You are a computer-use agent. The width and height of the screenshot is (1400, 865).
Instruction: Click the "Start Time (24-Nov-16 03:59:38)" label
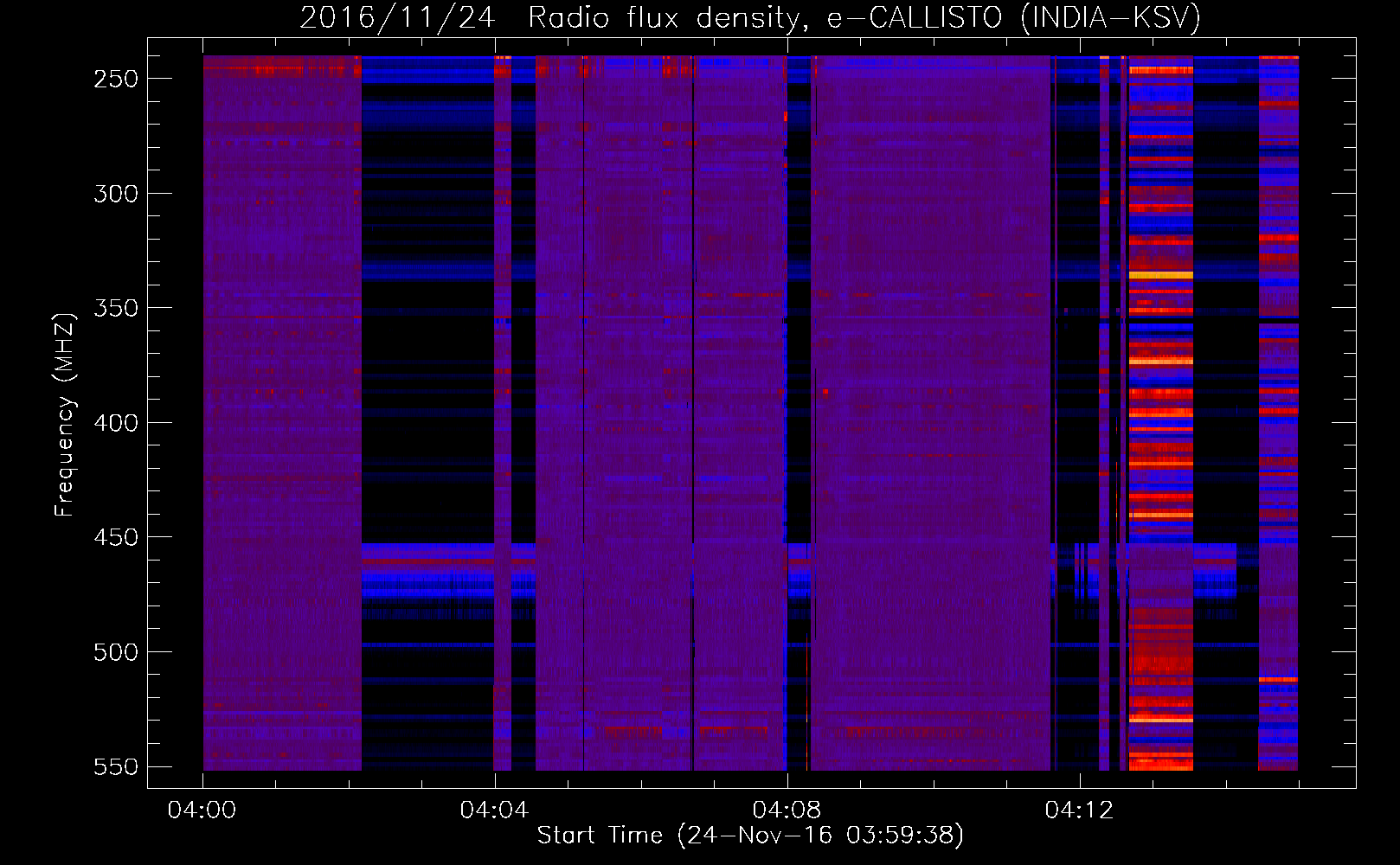[x=750, y=835]
